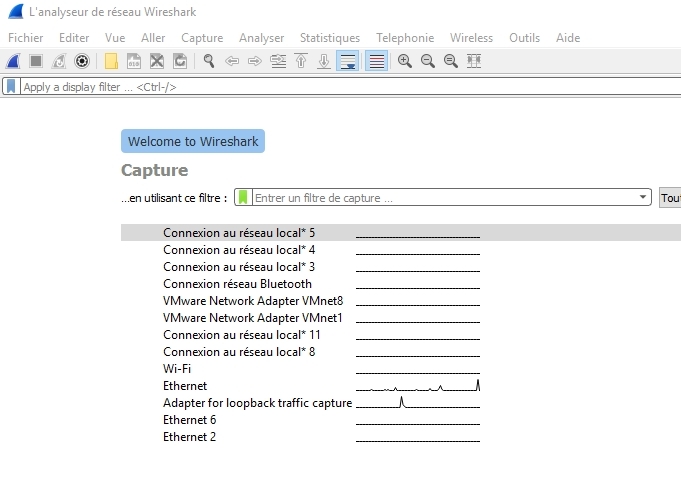The height and width of the screenshot is (481, 681).
Task: Click the partially visible Tout button
Action: (x=670, y=198)
